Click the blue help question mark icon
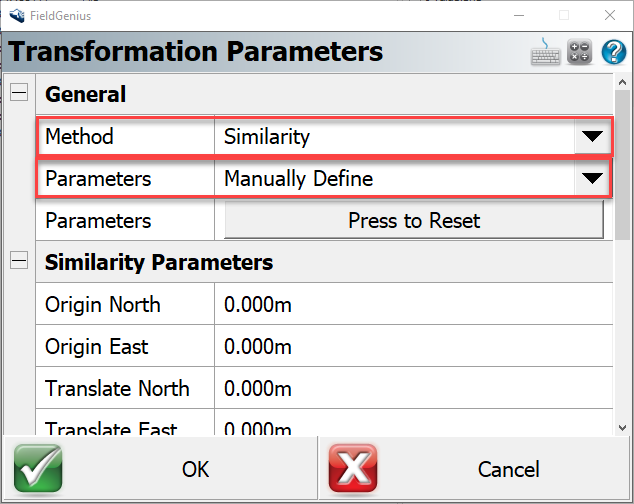Screen dimensions: 634x504 (x=613, y=52)
